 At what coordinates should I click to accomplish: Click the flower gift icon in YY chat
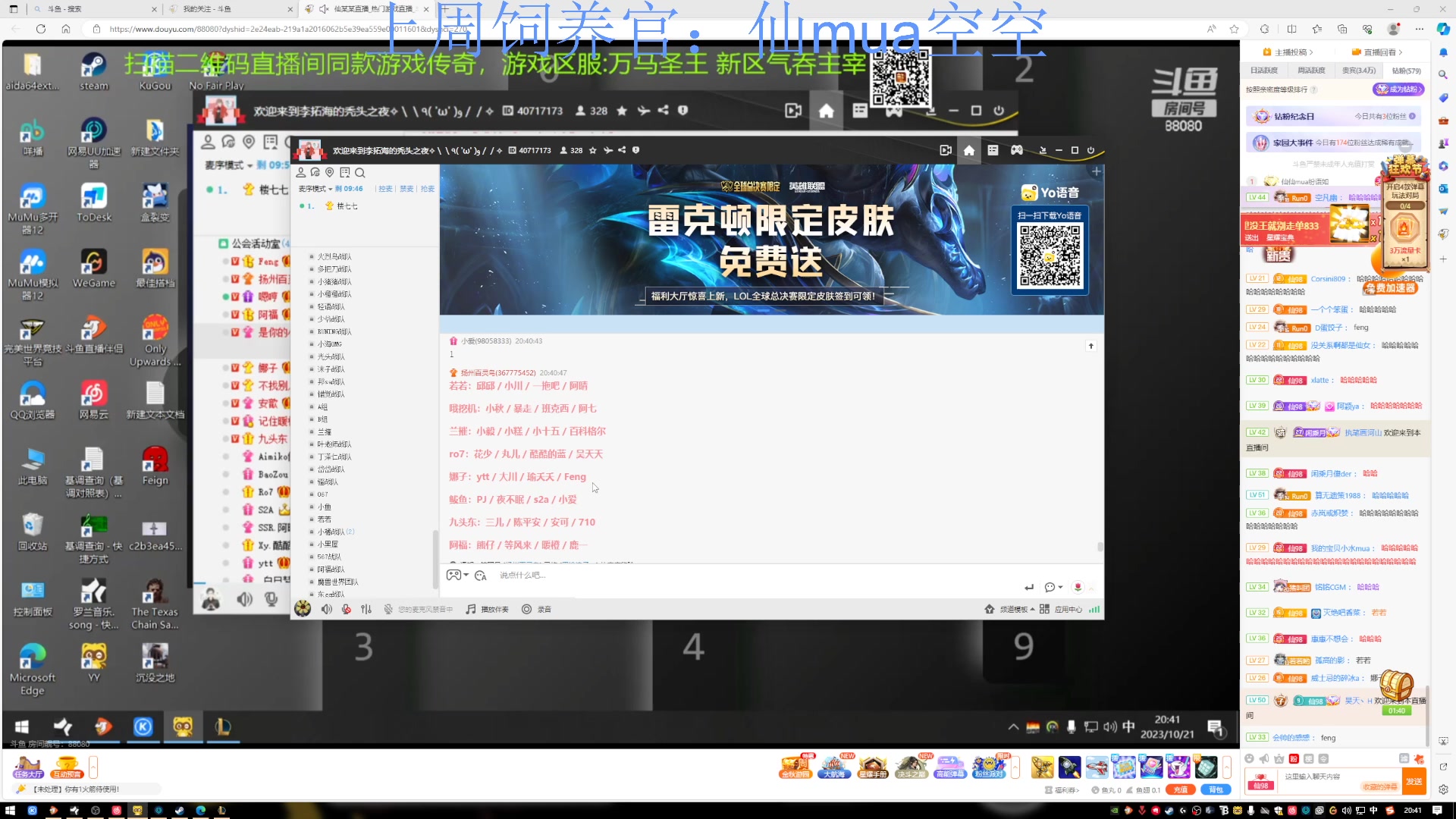(x=1078, y=588)
